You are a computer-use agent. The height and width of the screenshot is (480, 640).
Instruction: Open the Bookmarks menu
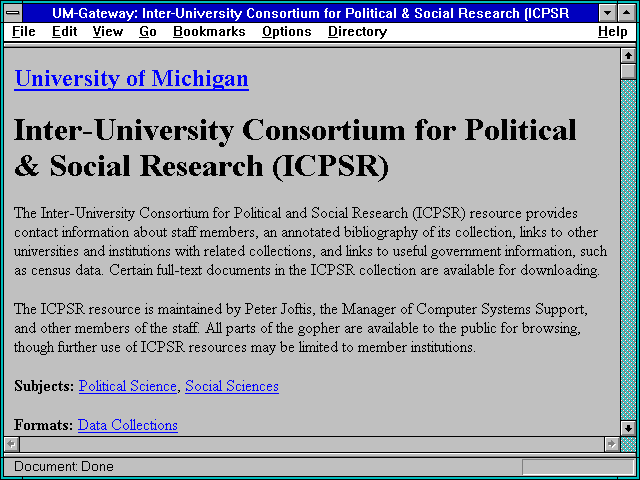209,32
